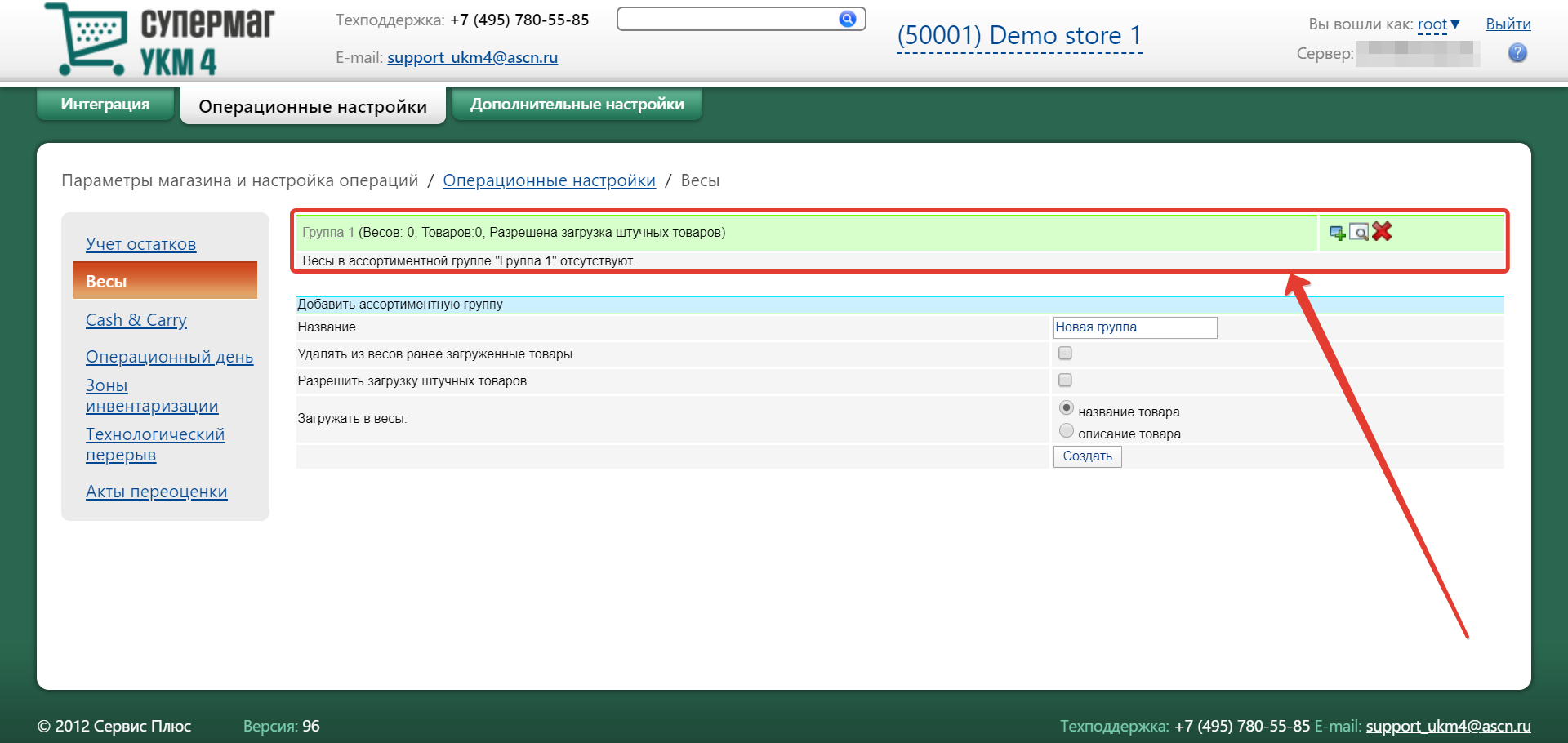Switch to the Интеграция tab

pos(105,105)
